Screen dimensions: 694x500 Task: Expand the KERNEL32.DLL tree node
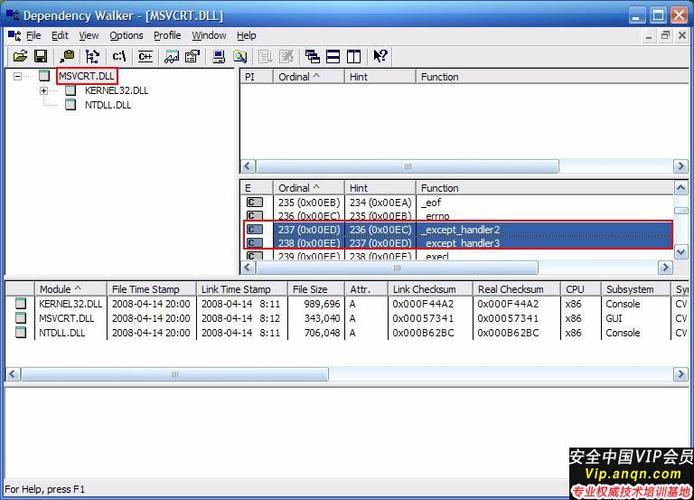point(43,91)
